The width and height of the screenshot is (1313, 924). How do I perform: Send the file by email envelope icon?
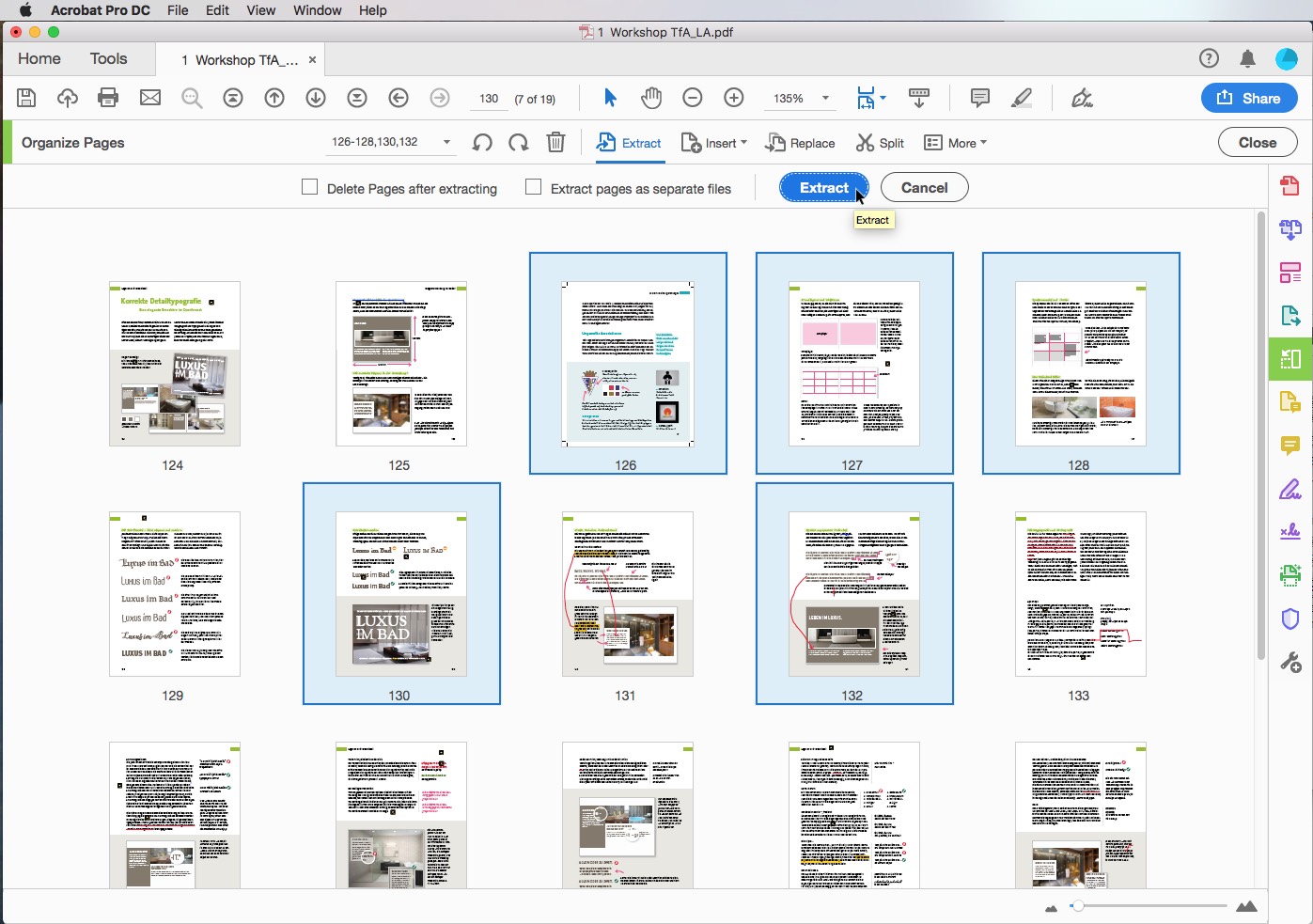150,98
